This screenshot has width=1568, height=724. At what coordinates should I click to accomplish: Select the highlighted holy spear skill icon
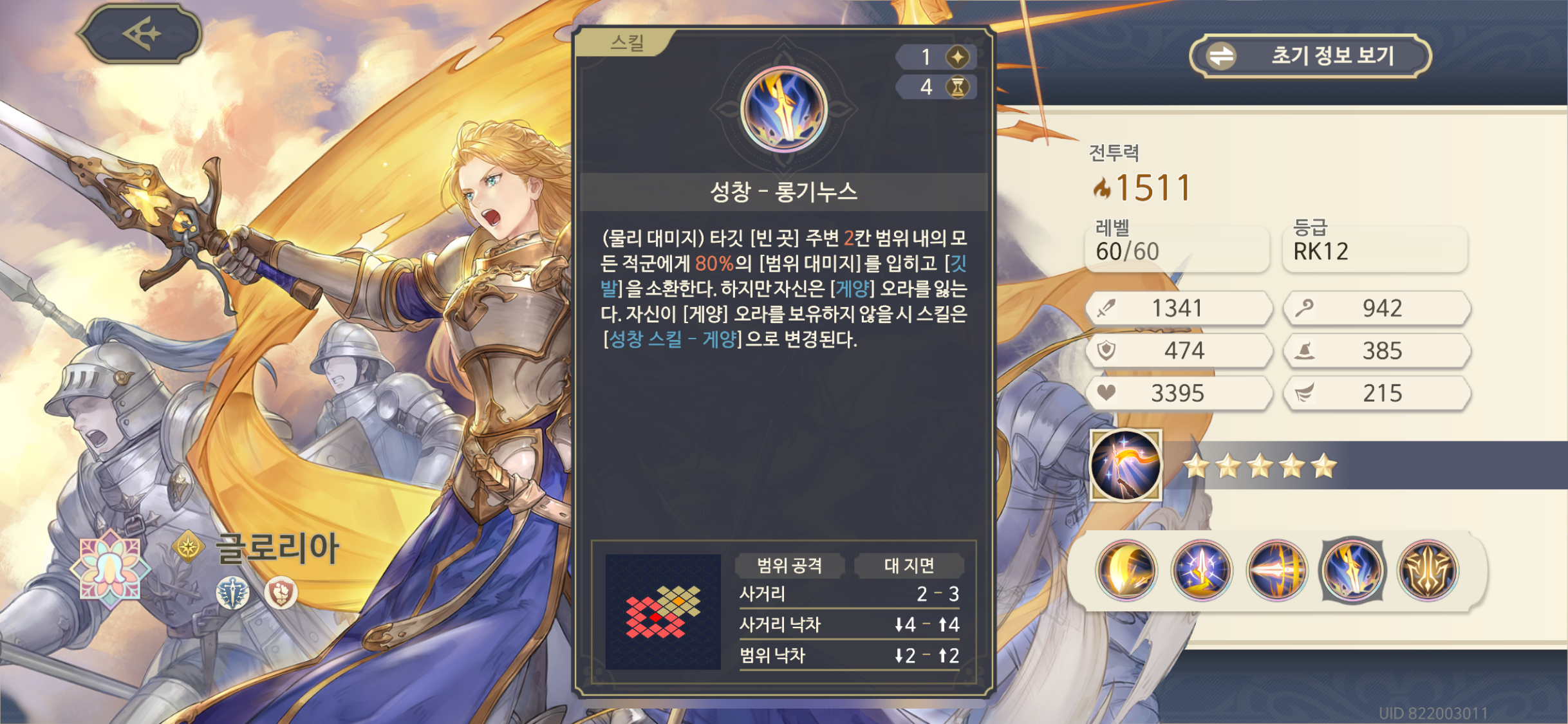(x=1352, y=570)
